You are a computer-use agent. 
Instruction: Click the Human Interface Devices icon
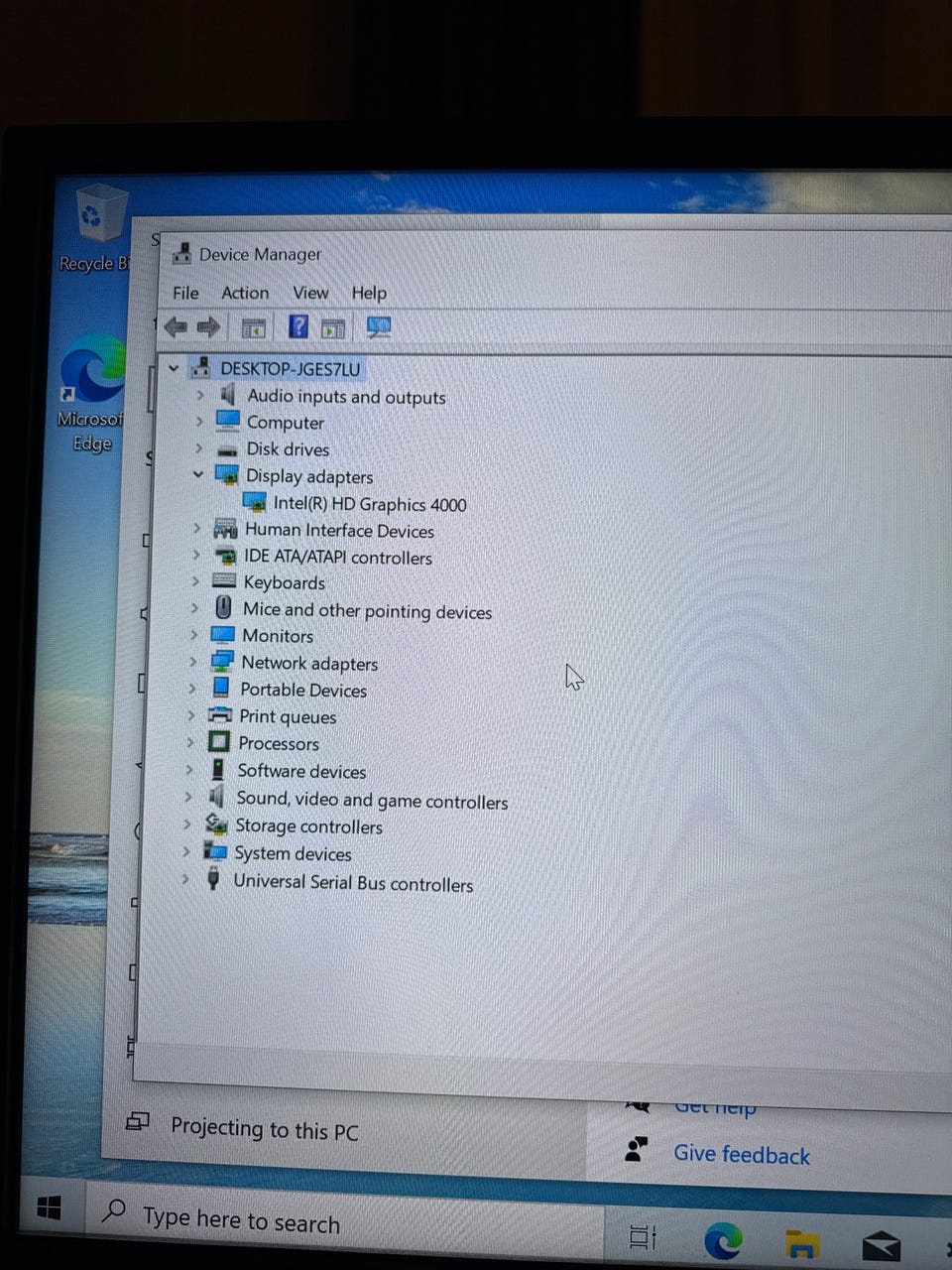click(x=226, y=530)
